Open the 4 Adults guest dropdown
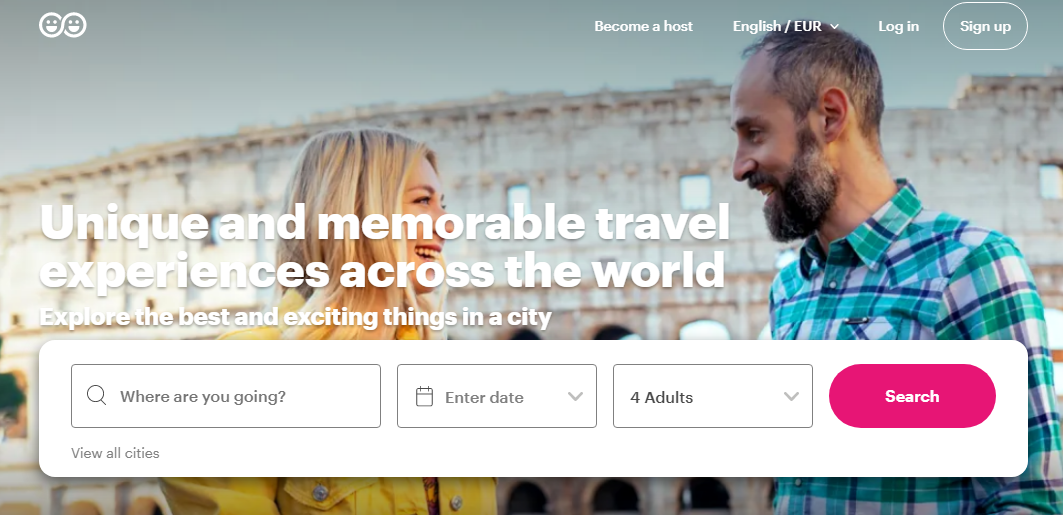The image size is (1063, 515). point(713,396)
